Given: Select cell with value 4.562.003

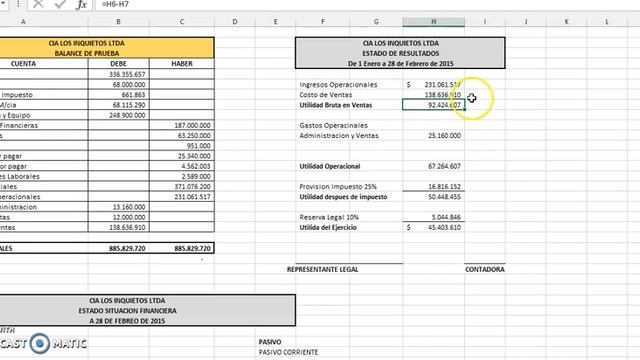Looking at the screenshot, I should 182,166.
